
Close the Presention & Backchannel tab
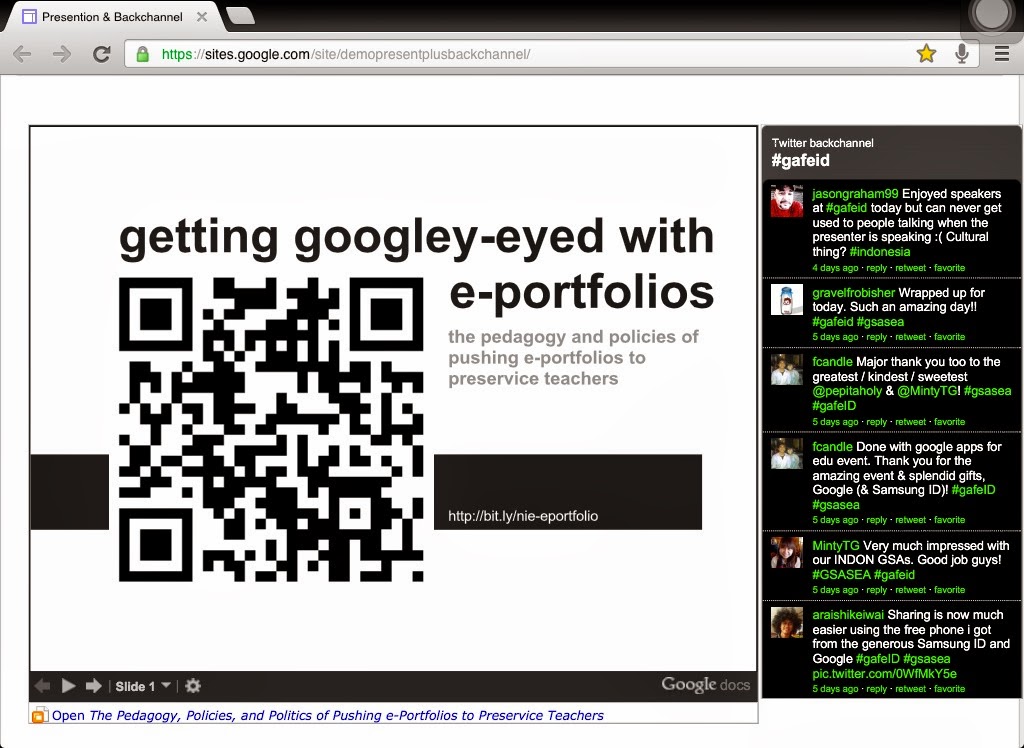[202, 17]
